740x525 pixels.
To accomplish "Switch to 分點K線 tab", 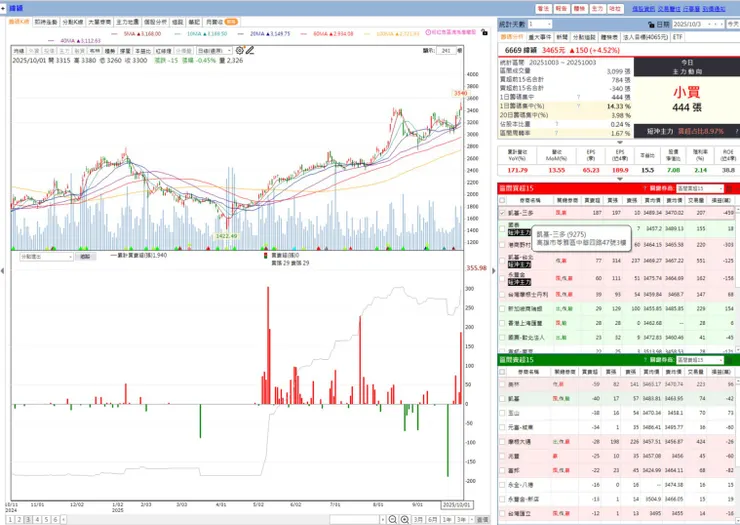I will 73,22.
